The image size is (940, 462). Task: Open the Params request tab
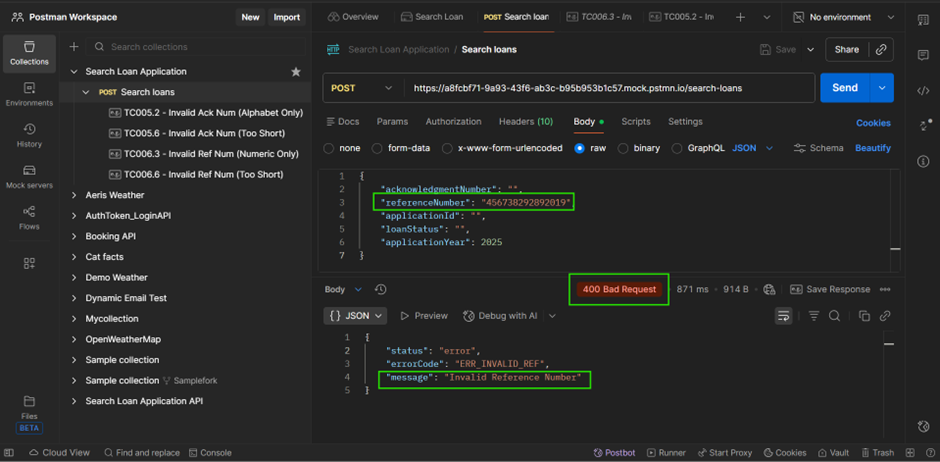coord(392,122)
